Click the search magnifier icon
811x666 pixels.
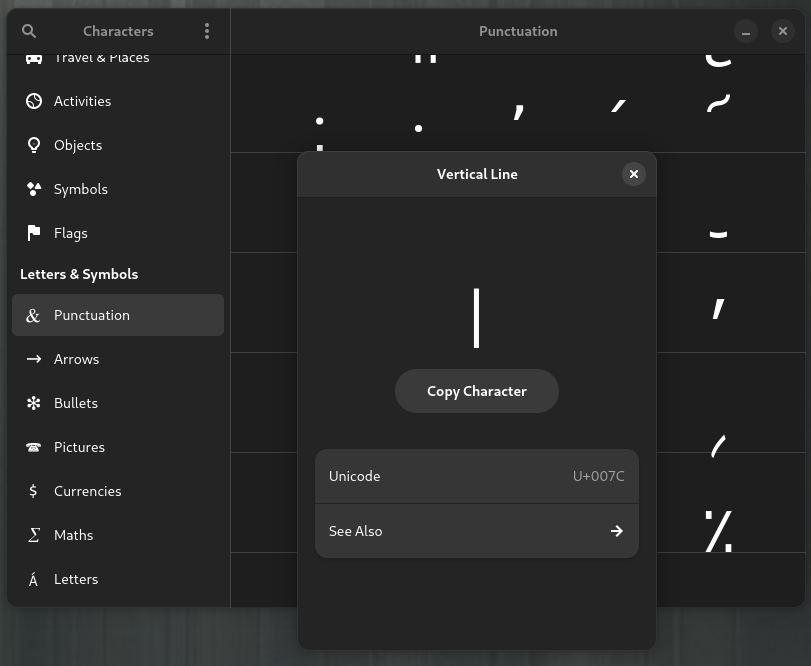(x=29, y=31)
